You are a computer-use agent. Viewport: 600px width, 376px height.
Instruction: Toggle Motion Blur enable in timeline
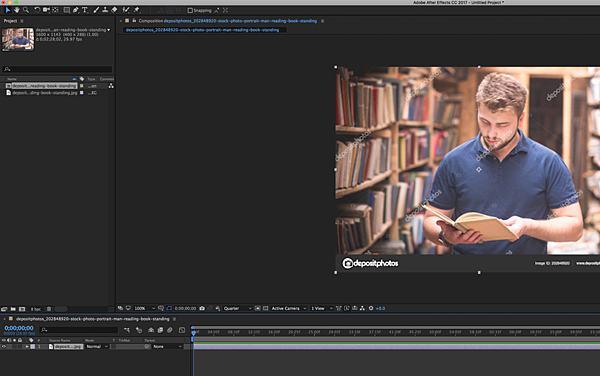tap(170, 330)
